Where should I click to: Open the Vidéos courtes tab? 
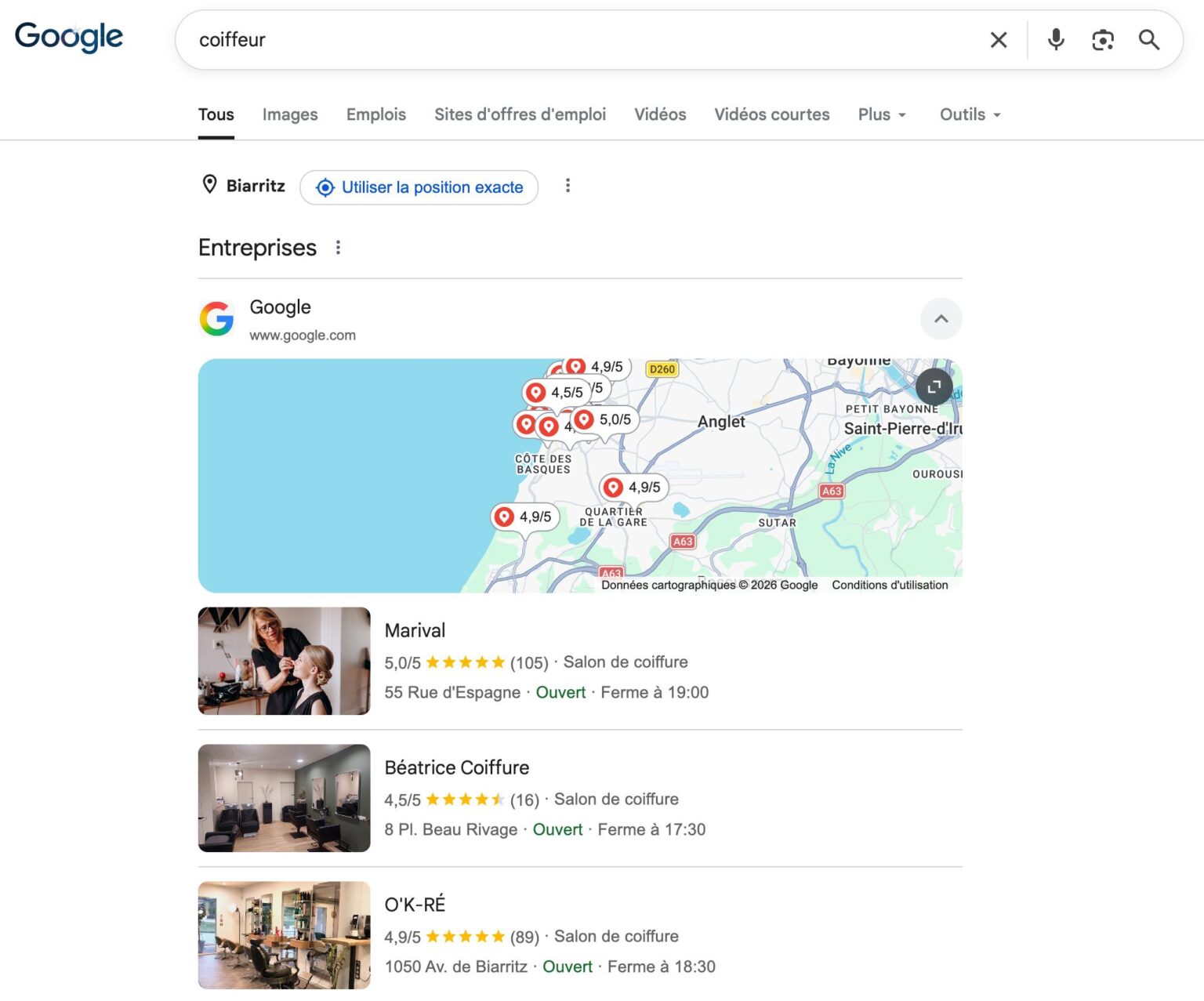(x=772, y=114)
